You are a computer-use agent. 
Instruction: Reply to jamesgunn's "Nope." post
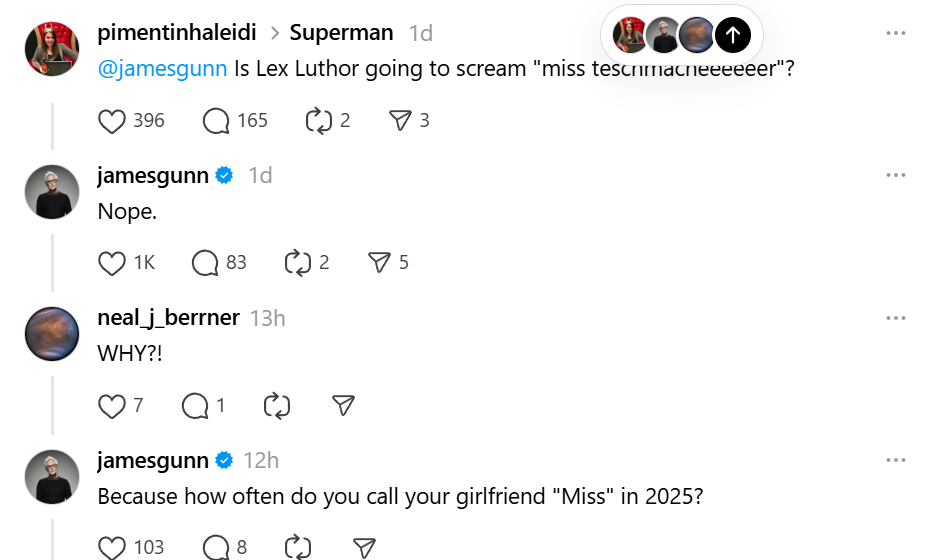pos(205,263)
